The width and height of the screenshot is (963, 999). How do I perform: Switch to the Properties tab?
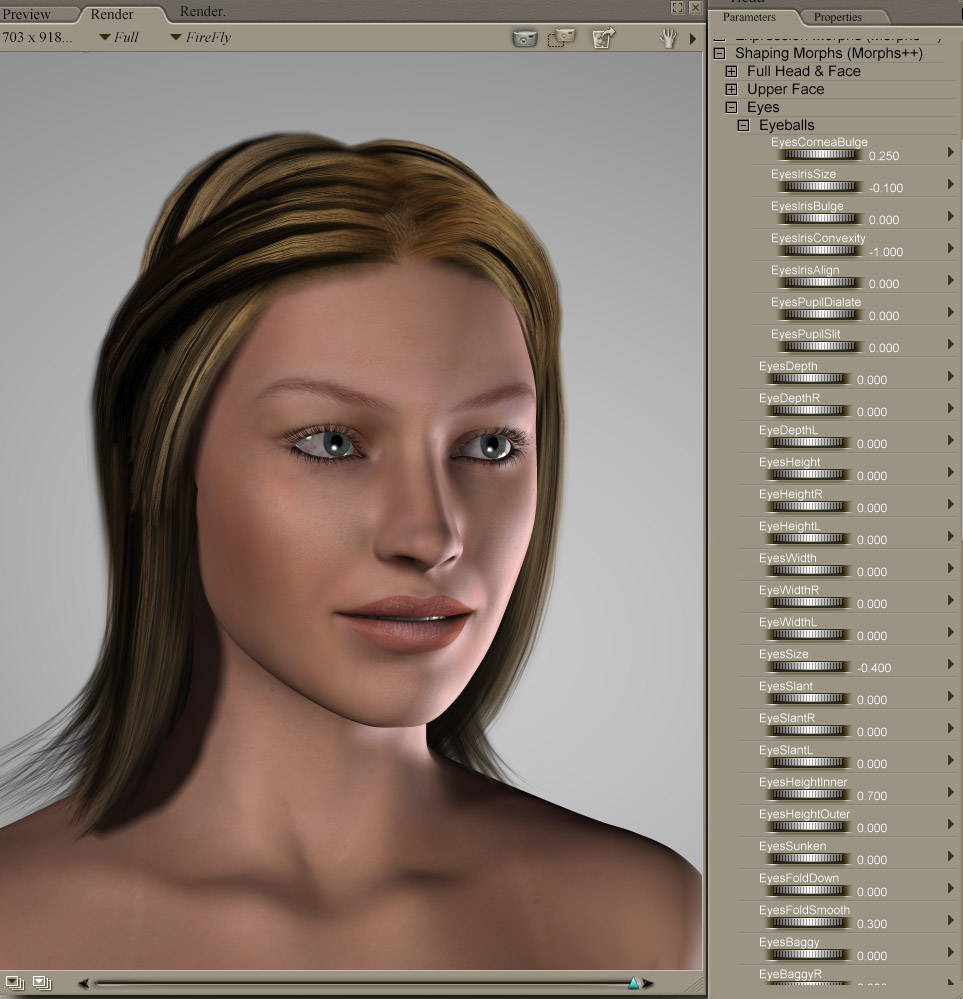click(837, 17)
